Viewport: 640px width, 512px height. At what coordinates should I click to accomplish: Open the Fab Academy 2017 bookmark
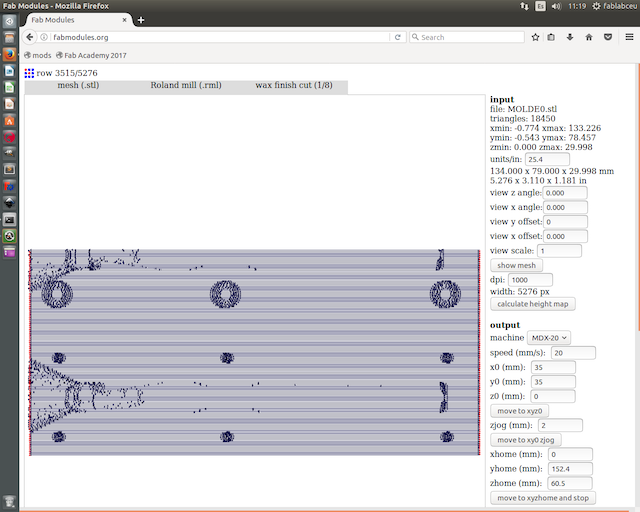pos(91,55)
